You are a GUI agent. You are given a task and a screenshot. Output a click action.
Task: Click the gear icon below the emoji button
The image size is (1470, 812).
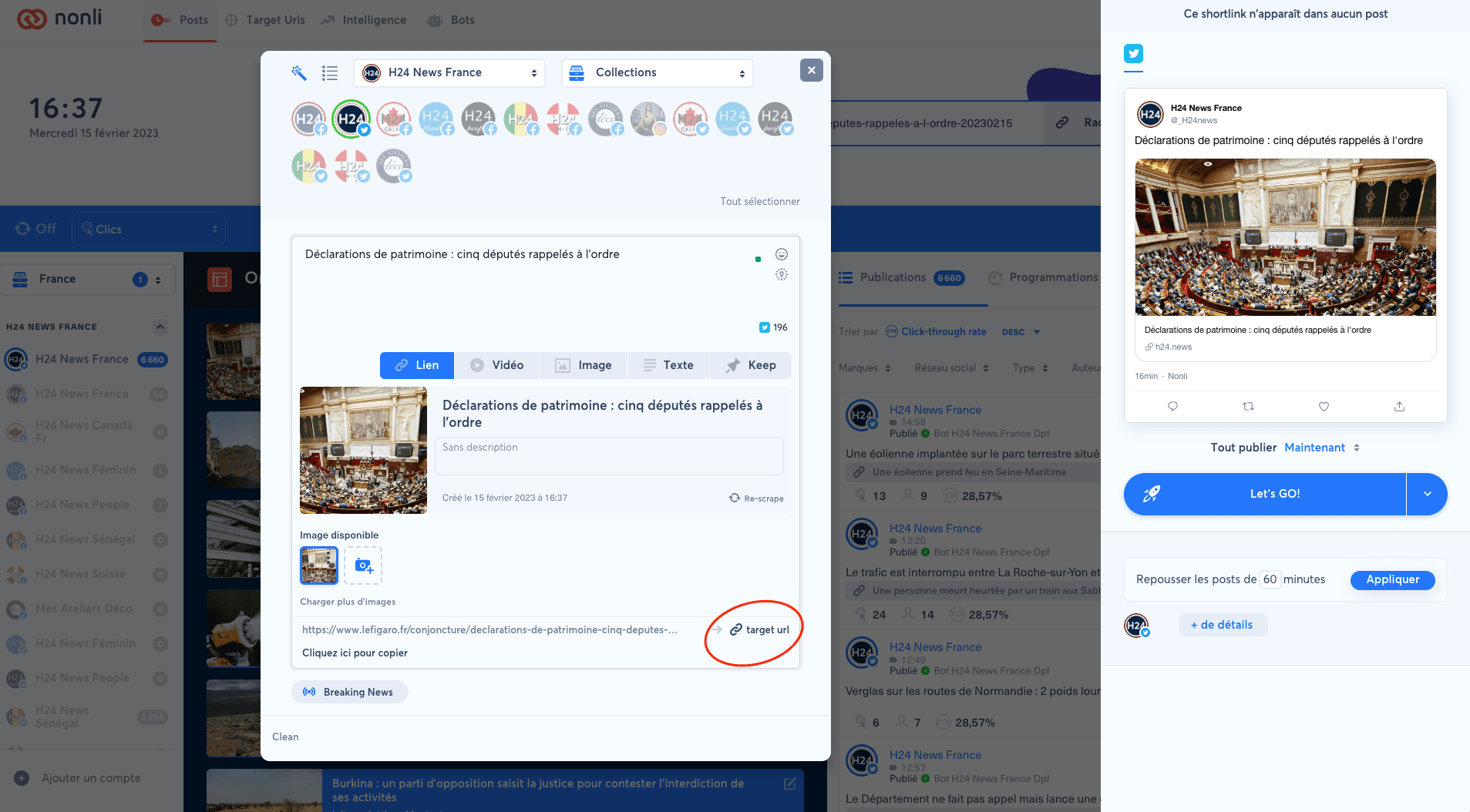click(782, 274)
